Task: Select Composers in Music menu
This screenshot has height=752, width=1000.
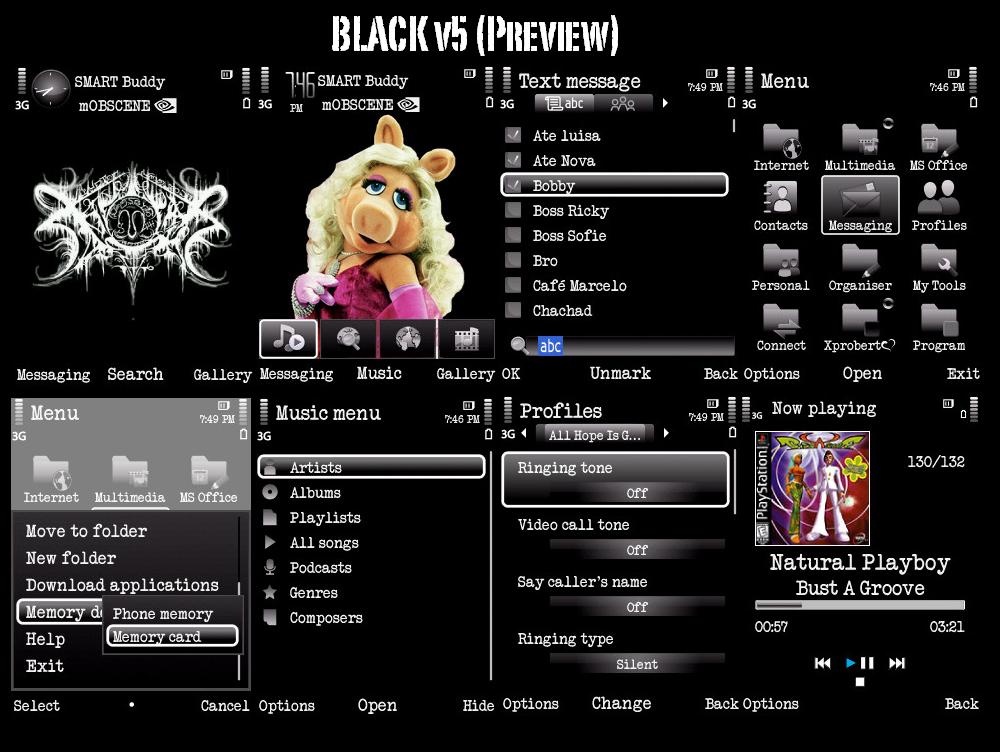Action: point(326,617)
